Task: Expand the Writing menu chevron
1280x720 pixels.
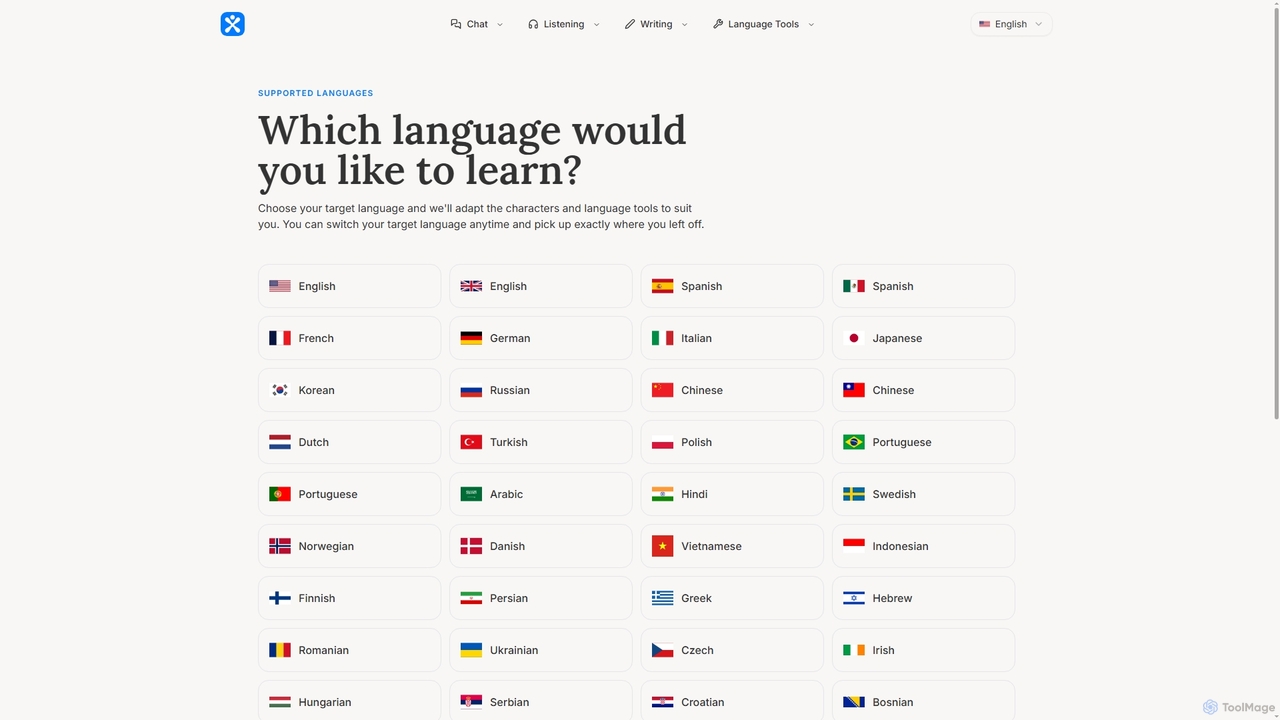Action: 684,24
